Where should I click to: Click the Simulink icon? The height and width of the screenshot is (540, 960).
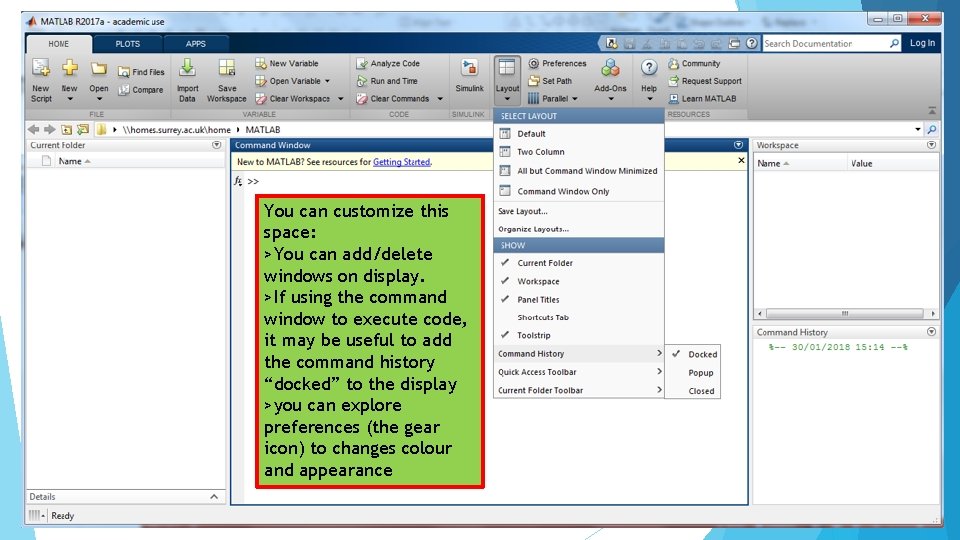tap(470, 68)
